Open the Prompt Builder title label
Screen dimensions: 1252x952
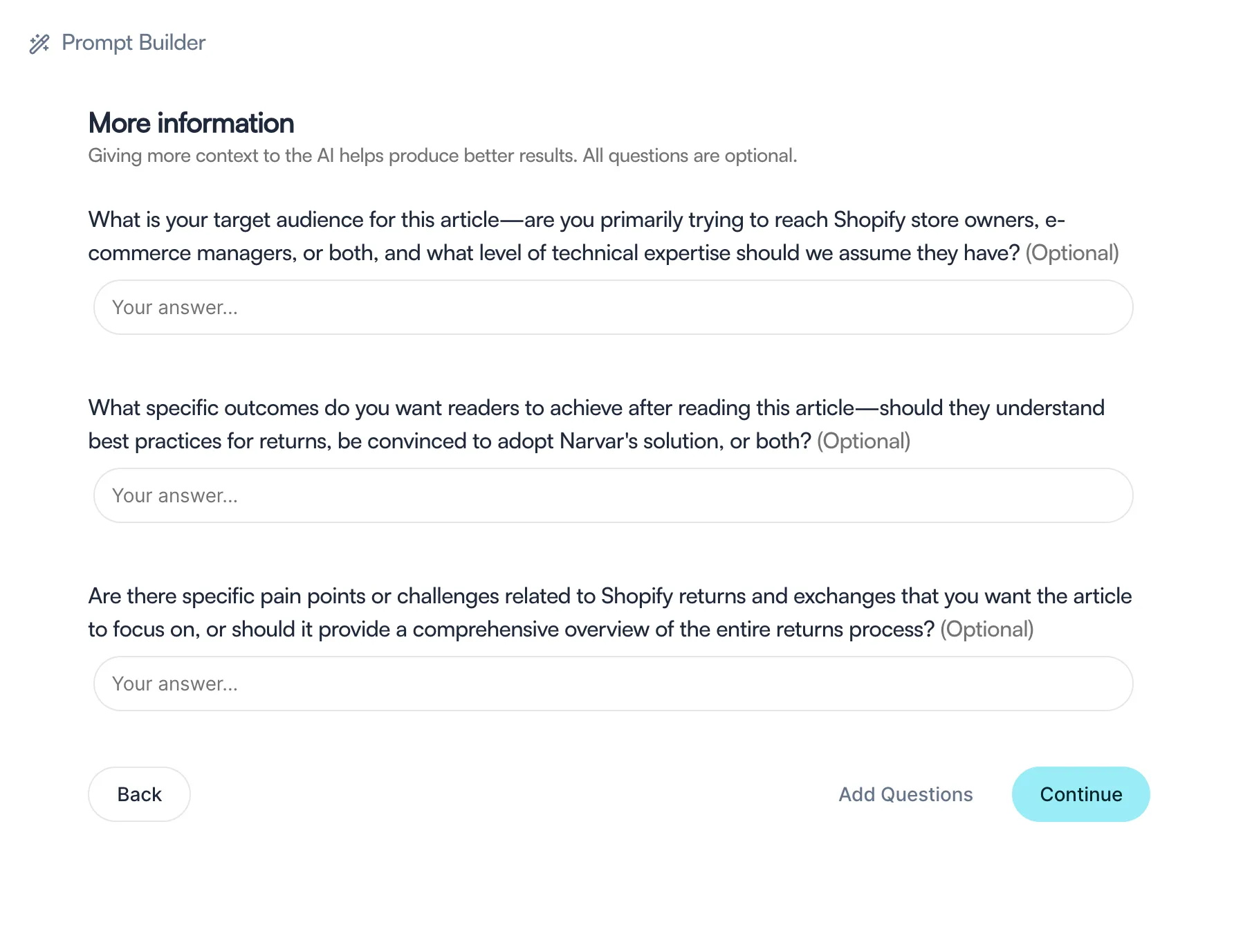[134, 43]
